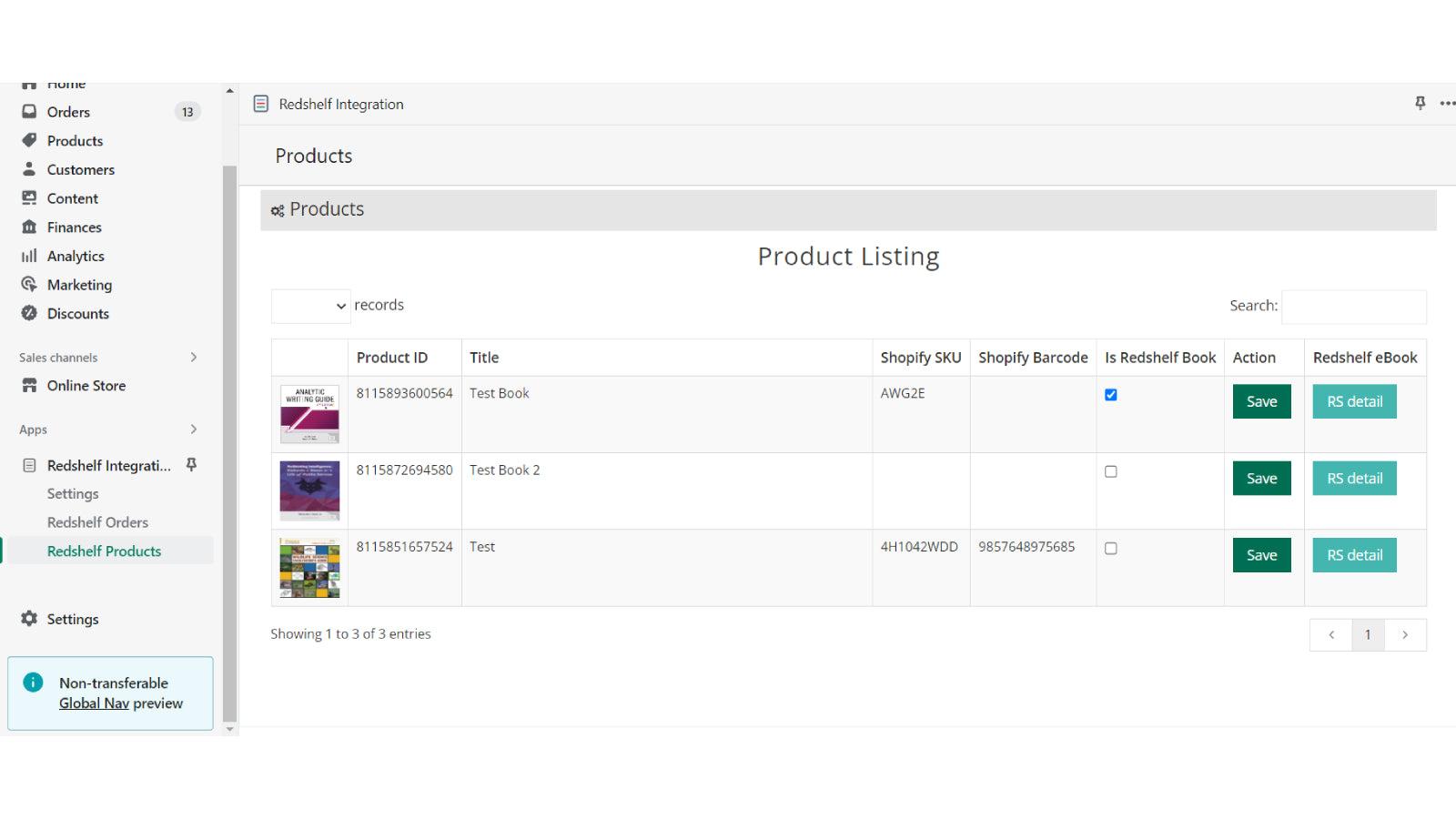Expand the Sales channels section chevron
The width and height of the screenshot is (1456, 819).
193,358
